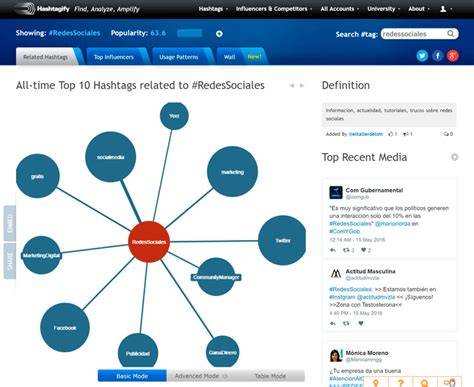Open the Hashtags dropdown menu
The height and width of the screenshot is (387, 474).
pos(213,9)
